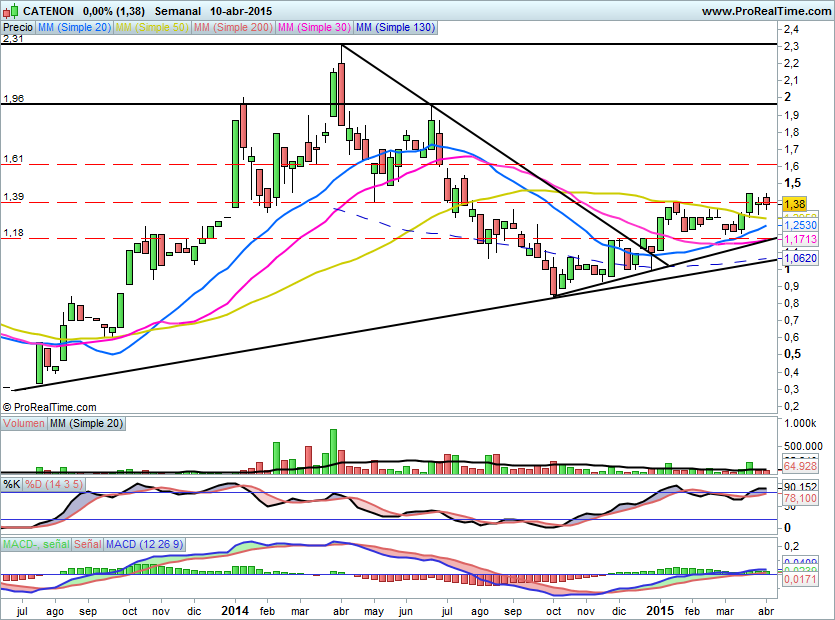The width and height of the screenshot is (835, 620).
Task: Click the pink 1,1713 moving average tag
Action: (x=799, y=241)
